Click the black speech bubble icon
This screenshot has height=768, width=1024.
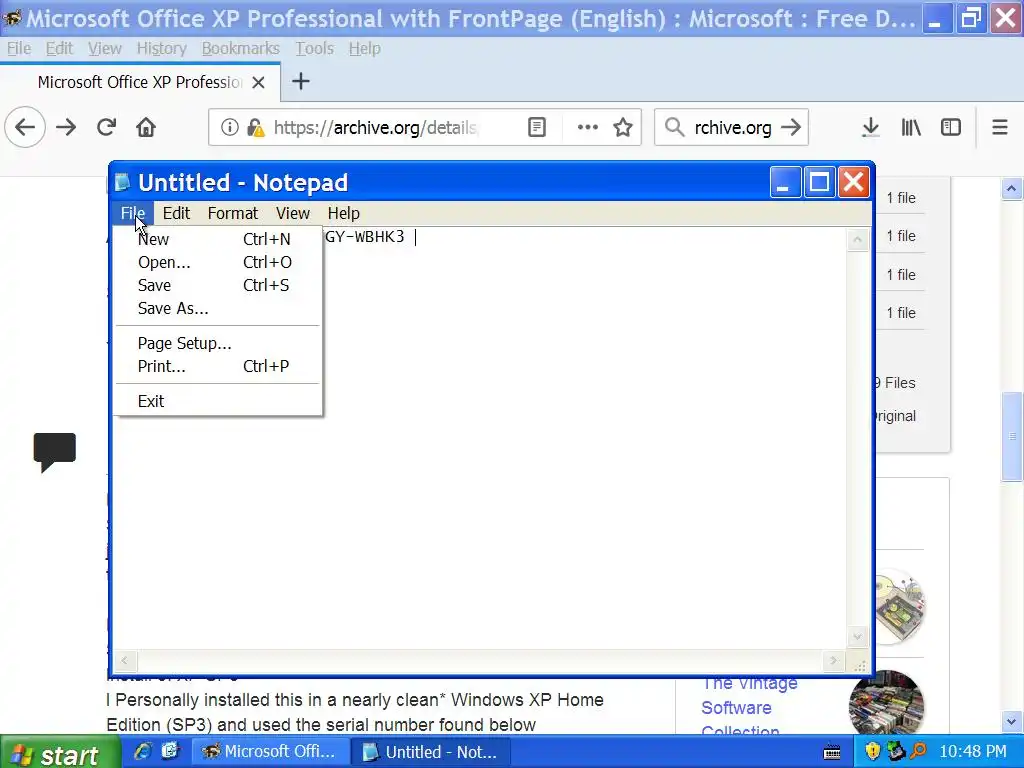pyautogui.click(x=55, y=452)
